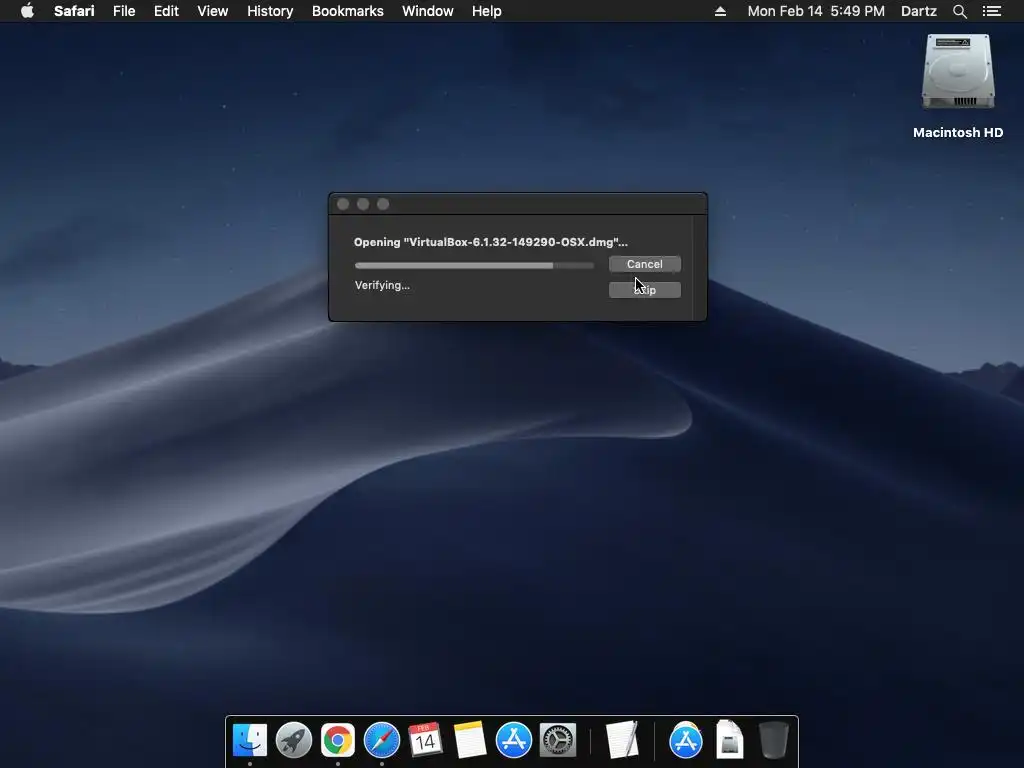The image size is (1024, 768).
Task: Select Macintosh HD drive on desktop
Action: 958,72
